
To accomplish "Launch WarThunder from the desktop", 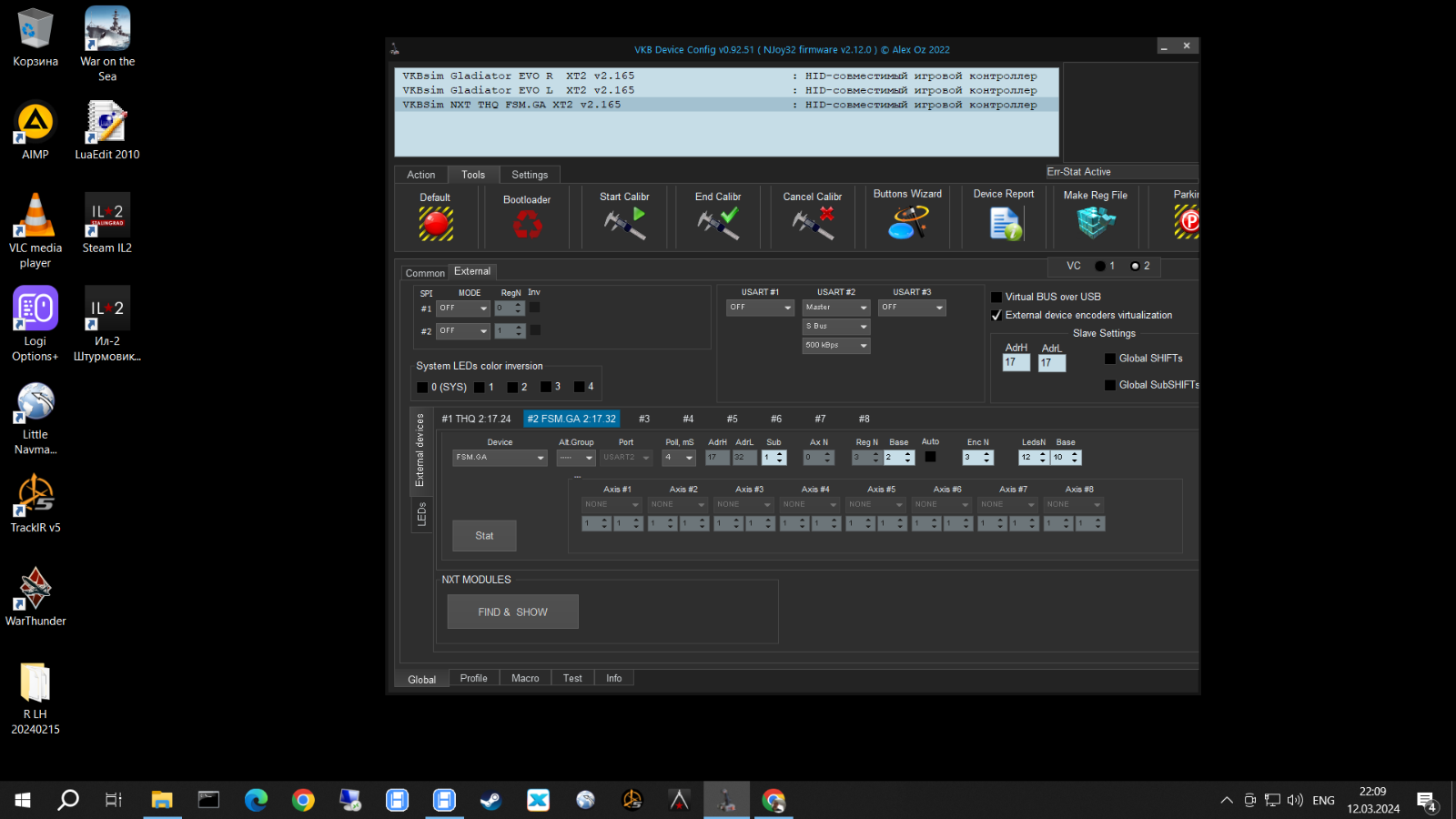I will point(35,597).
